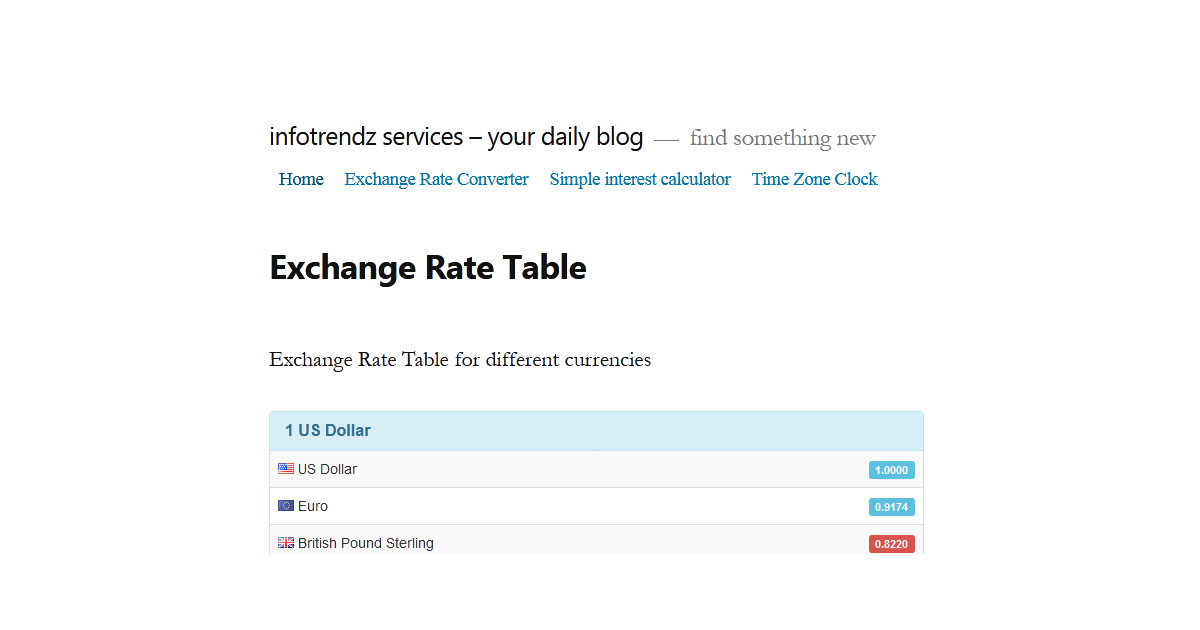Select the Euro table row
1200x630 pixels.
(x=595, y=505)
